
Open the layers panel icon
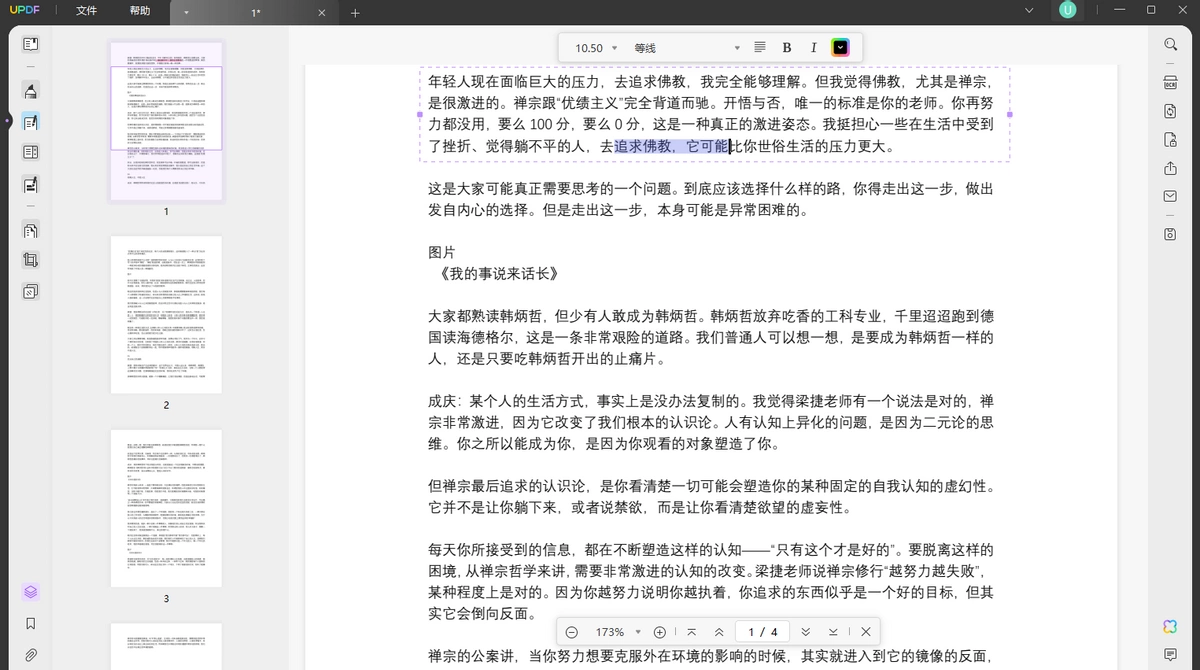[x=31, y=592]
